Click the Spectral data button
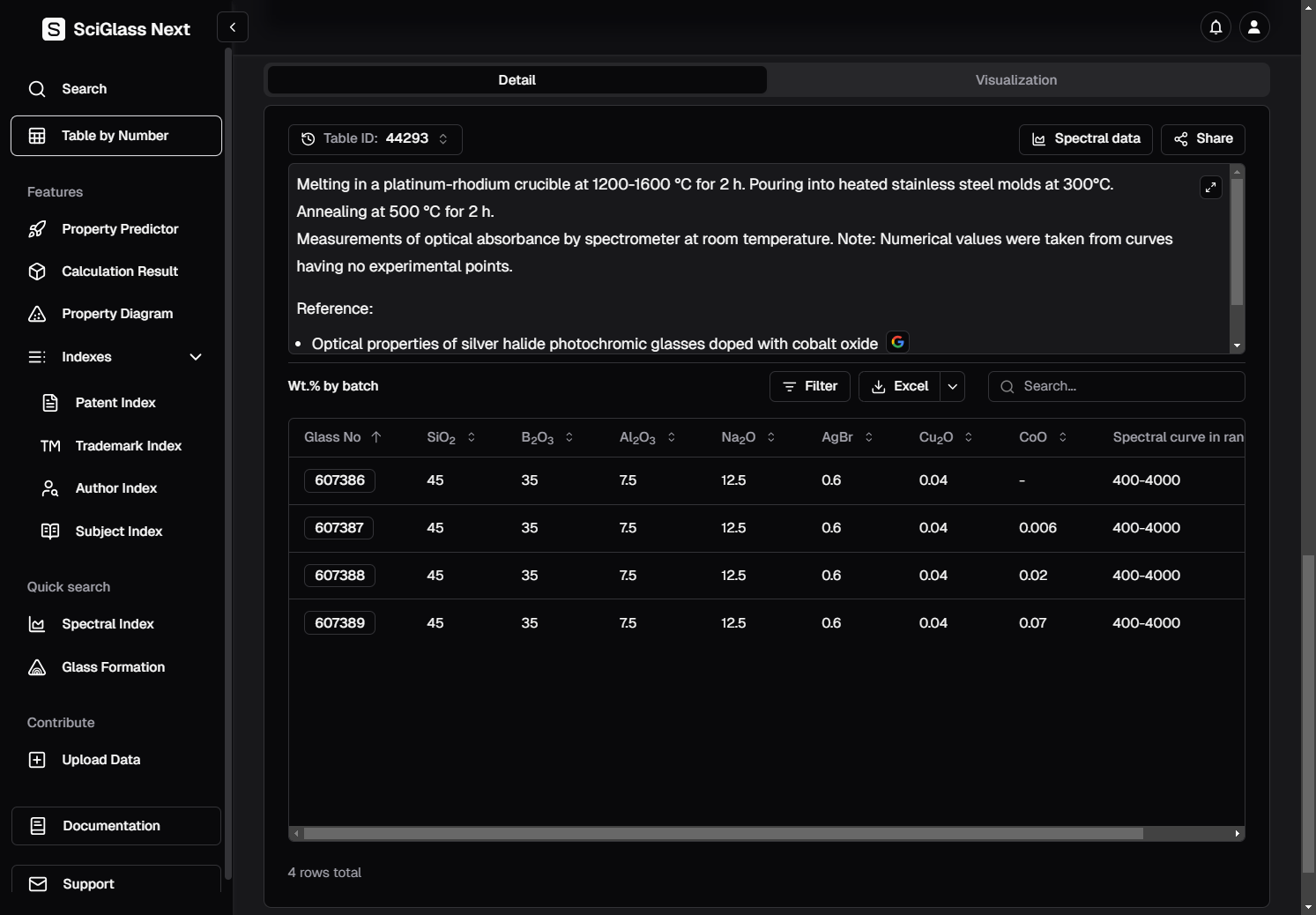Screen dimensions: 1316x915 1085,138
